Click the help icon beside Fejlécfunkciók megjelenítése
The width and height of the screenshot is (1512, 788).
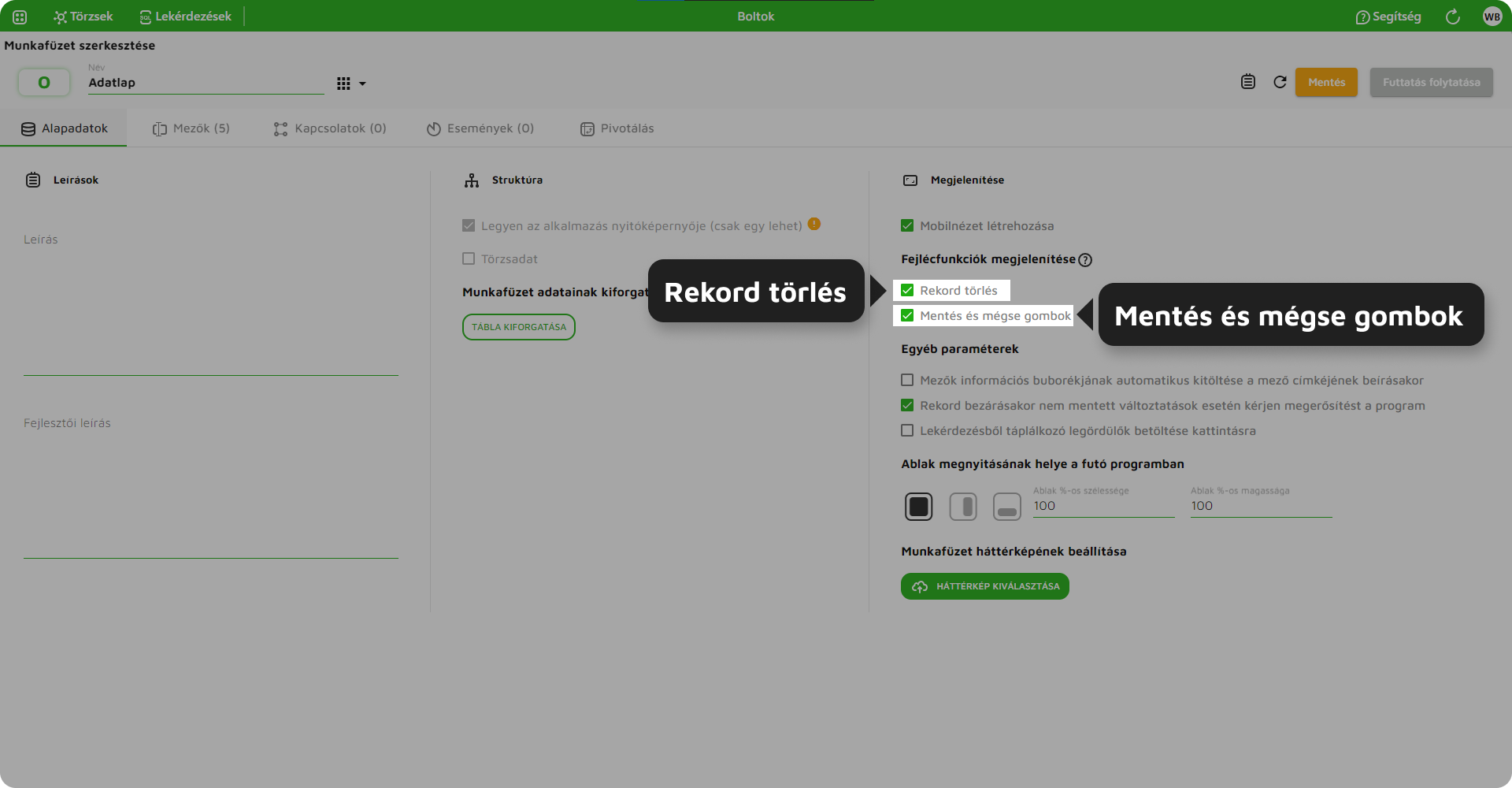tap(1085, 260)
